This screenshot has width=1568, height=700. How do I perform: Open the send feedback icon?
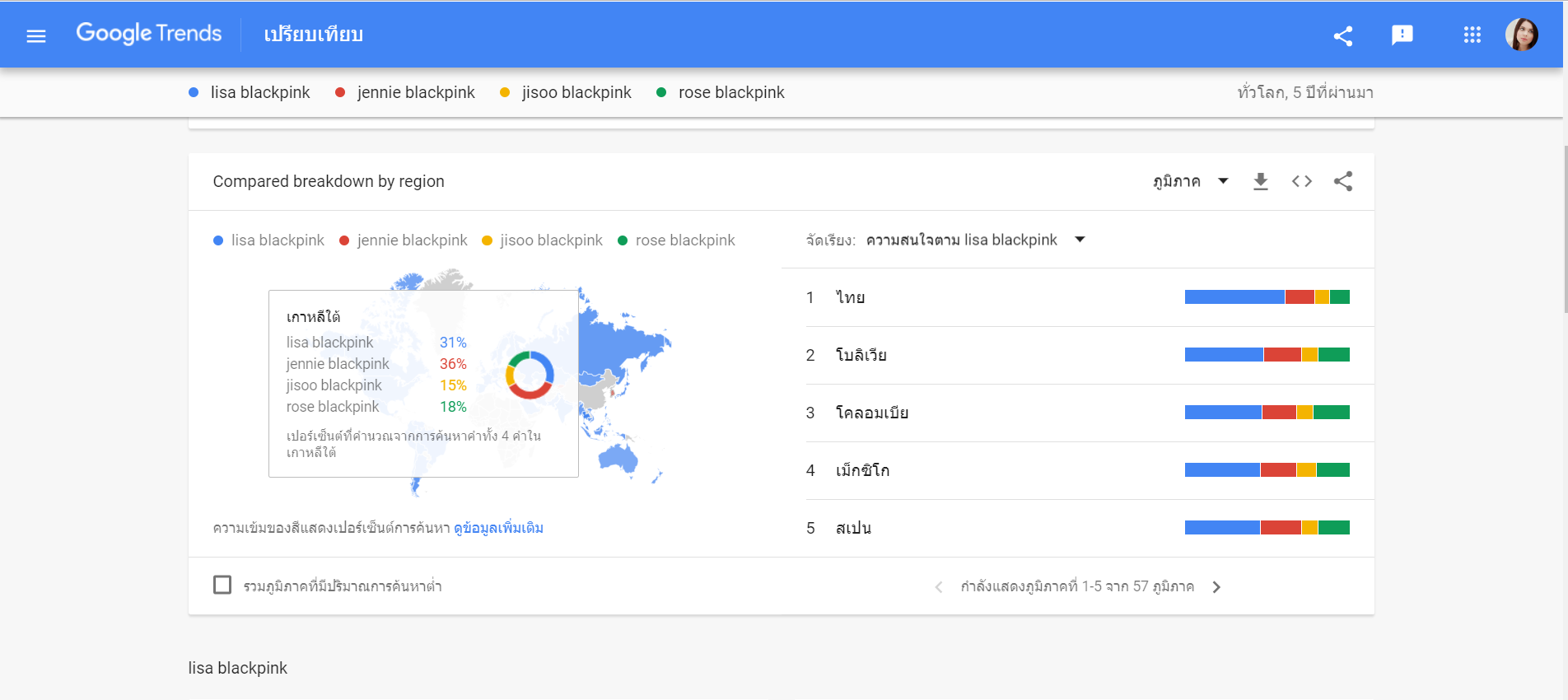pos(1402,35)
